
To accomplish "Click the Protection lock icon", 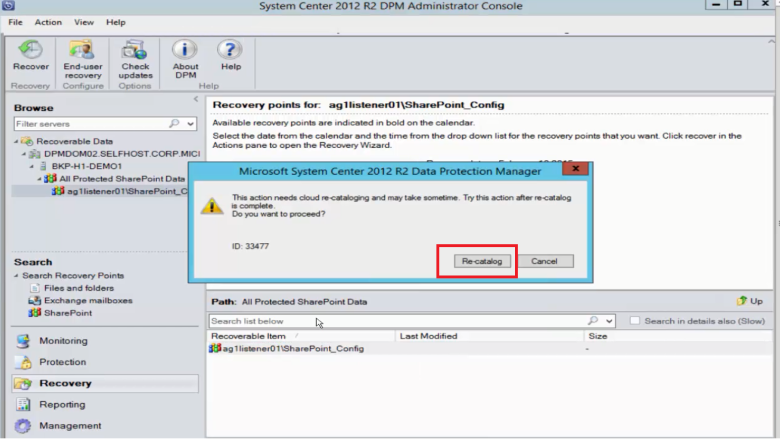I will click(x=23, y=362).
